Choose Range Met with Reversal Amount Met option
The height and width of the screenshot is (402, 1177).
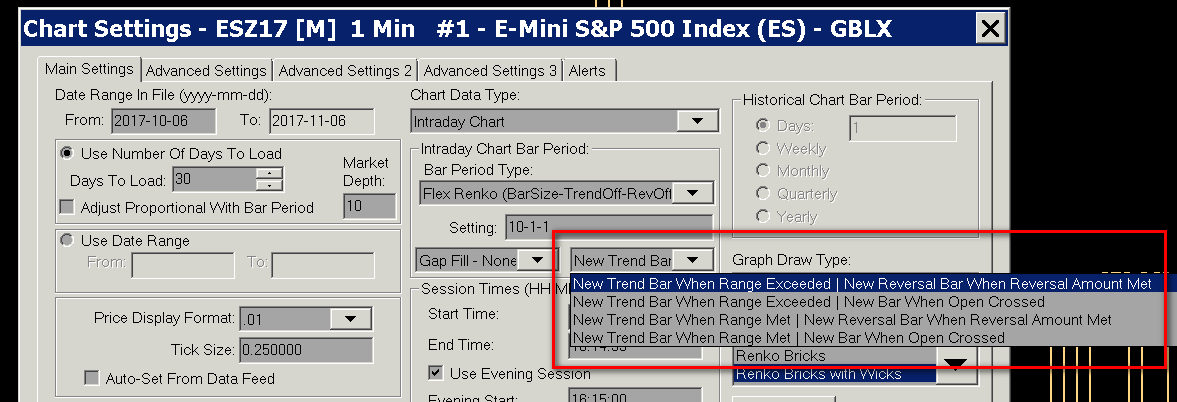(871, 320)
